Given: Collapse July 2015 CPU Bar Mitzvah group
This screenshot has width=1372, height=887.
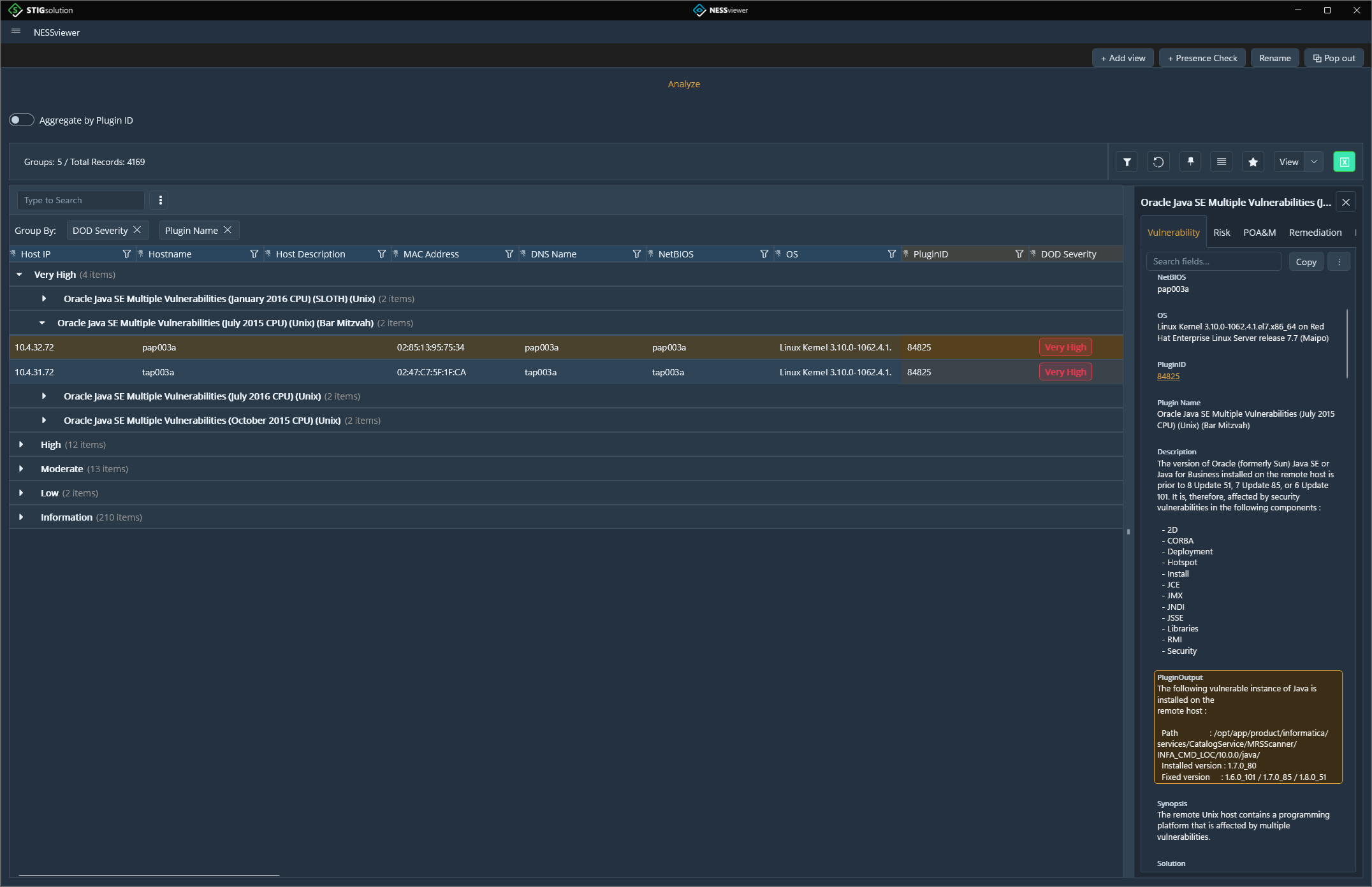Looking at the screenshot, I should coord(42,322).
